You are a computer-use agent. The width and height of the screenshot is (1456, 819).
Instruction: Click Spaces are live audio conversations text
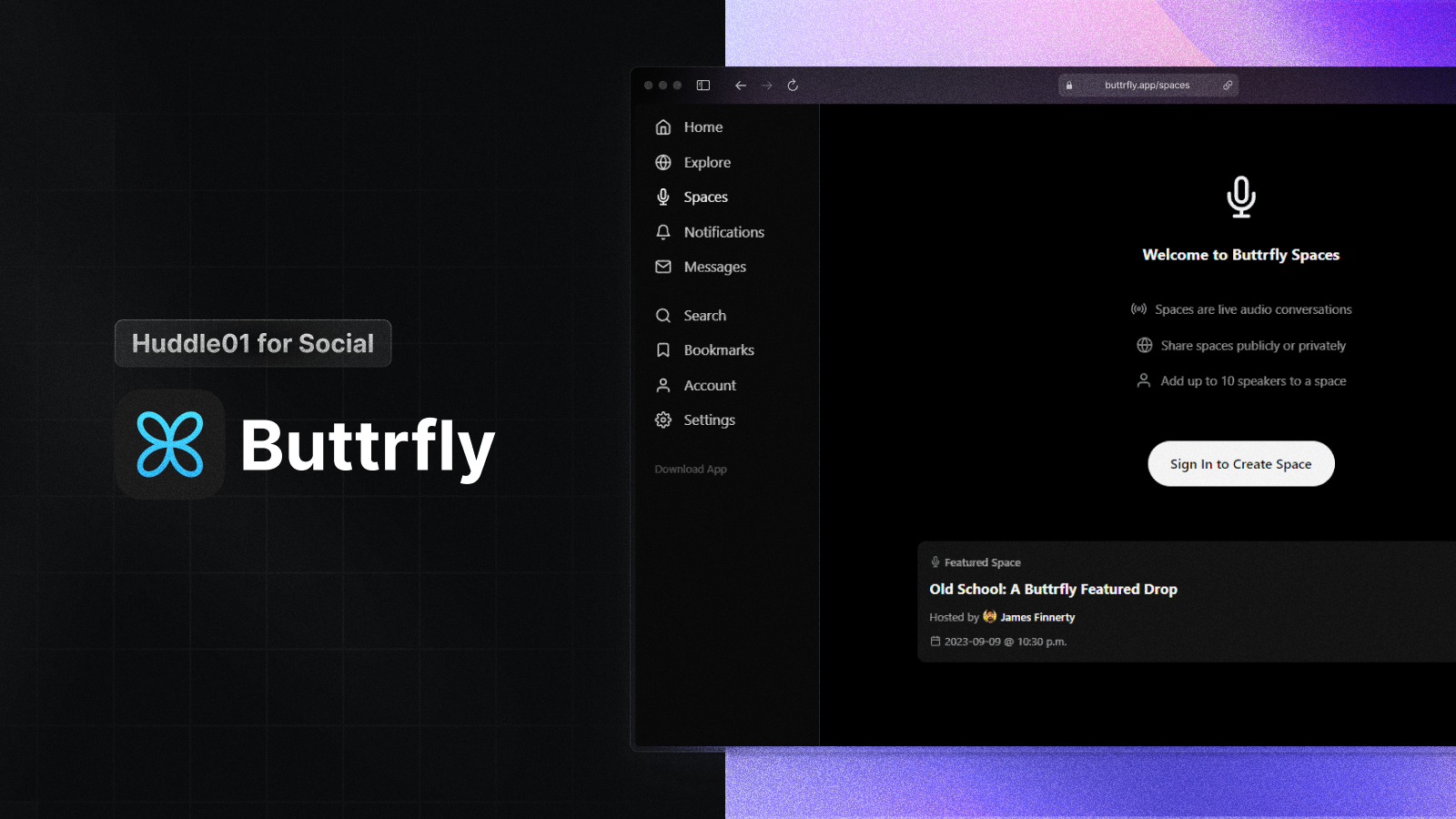tap(1253, 309)
